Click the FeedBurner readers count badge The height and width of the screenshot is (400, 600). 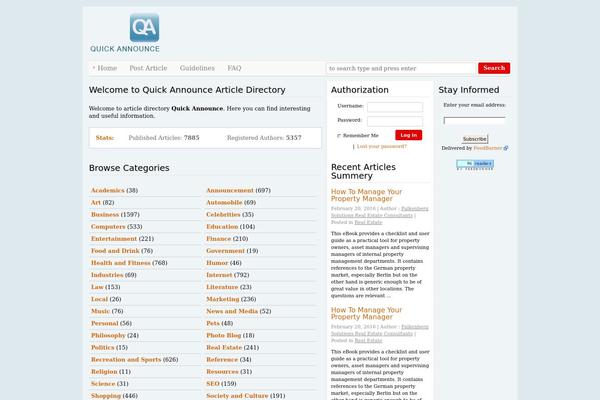475,164
